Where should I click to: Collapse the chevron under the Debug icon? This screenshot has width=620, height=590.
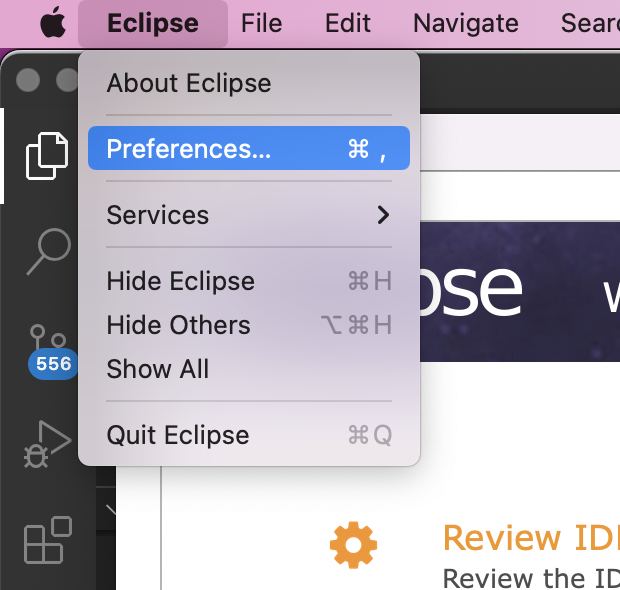(112, 510)
